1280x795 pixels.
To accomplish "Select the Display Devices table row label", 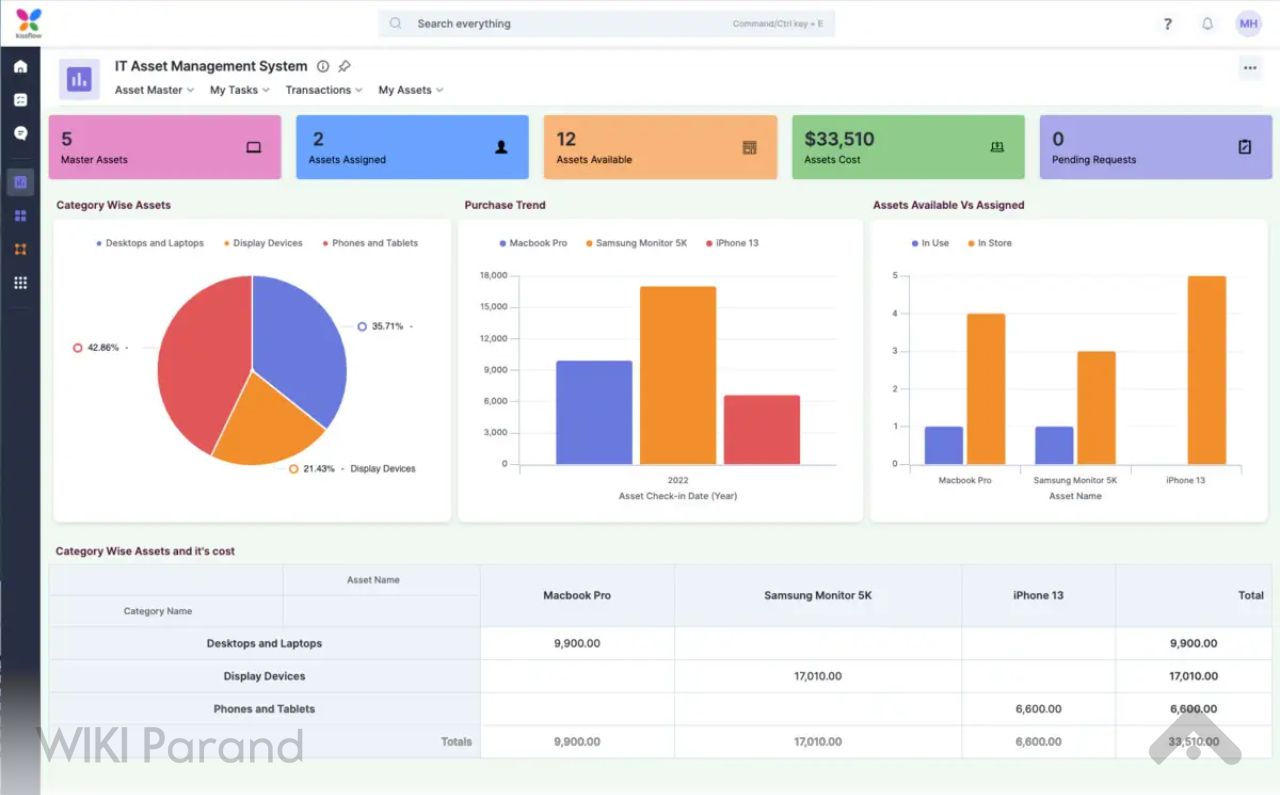I will tap(264, 676).
